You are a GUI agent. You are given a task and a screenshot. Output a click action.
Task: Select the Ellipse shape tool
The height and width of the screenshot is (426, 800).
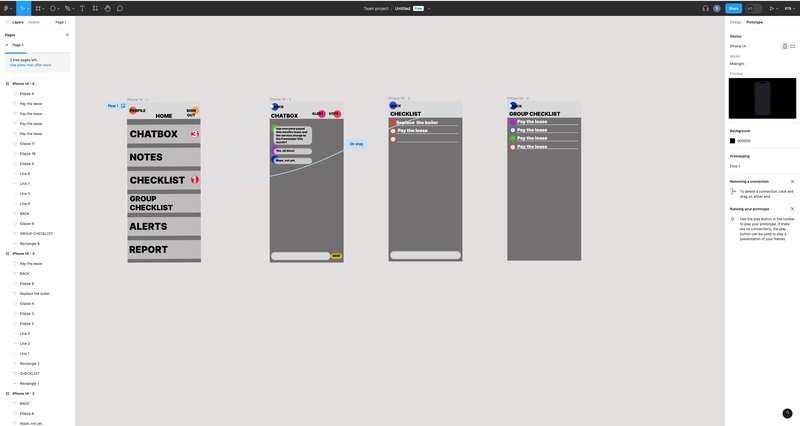[x=53, y=8]
